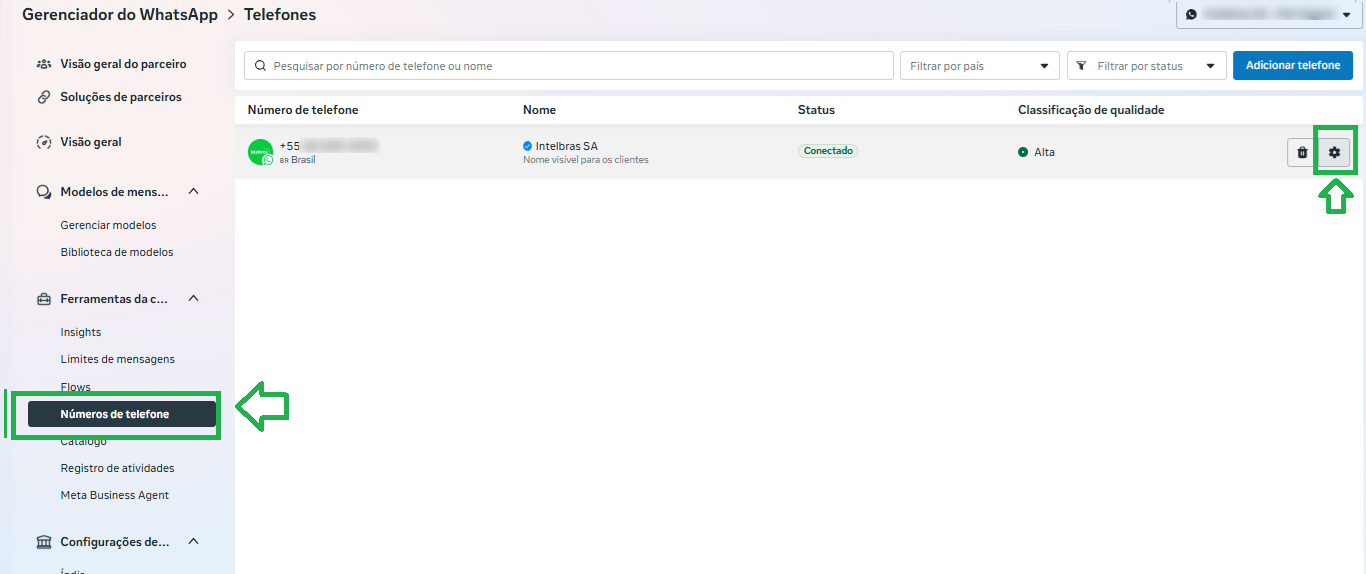
Task: Click the Telefones breadcrumb title
Action: click(280, 15)
